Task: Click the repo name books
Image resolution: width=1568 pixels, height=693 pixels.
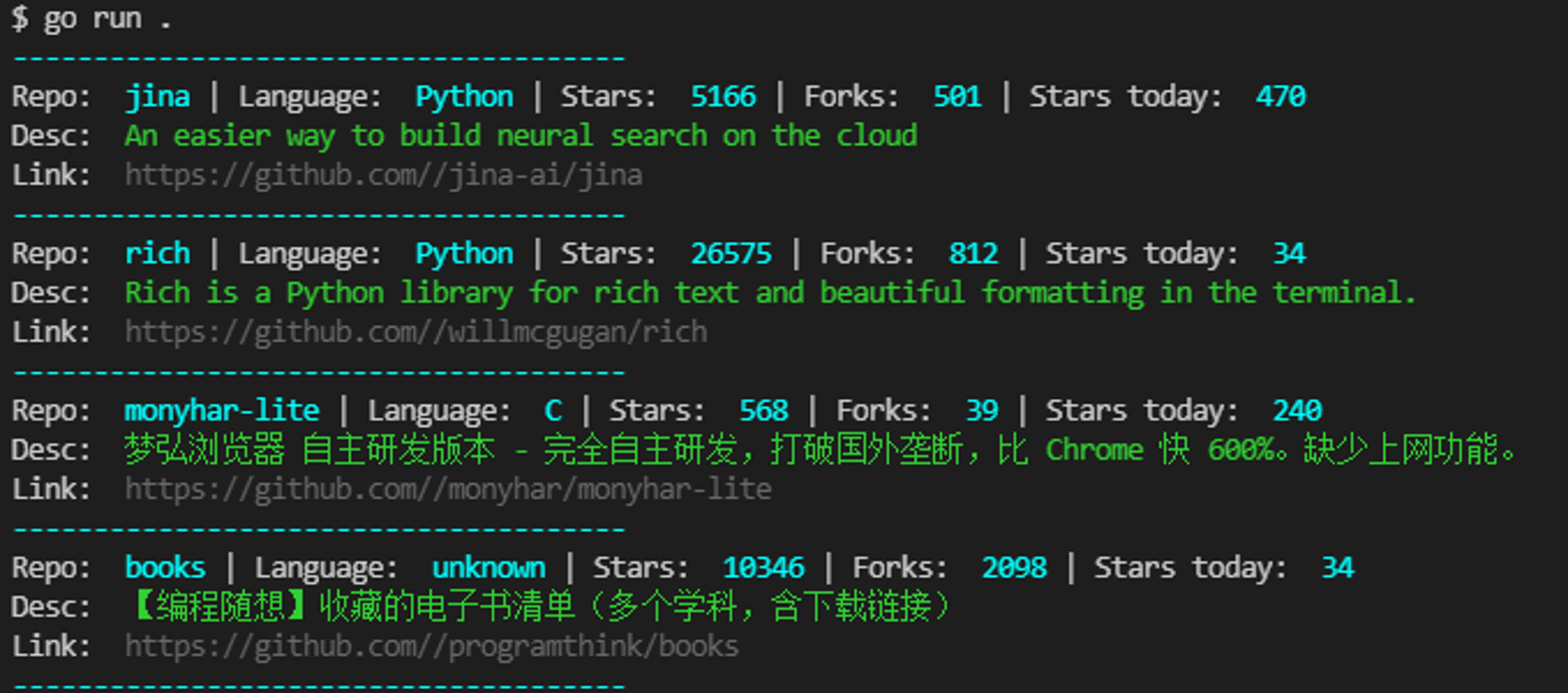Action: (x=165, y=568)
